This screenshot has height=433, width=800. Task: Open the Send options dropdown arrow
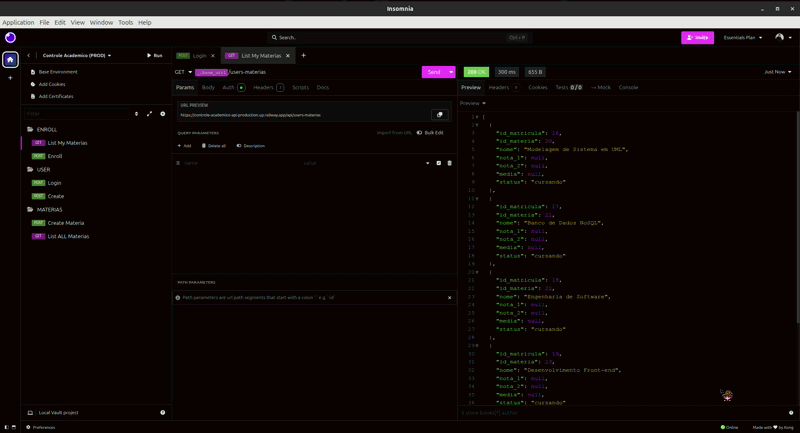pyautogui.click(x=451, y=72)
